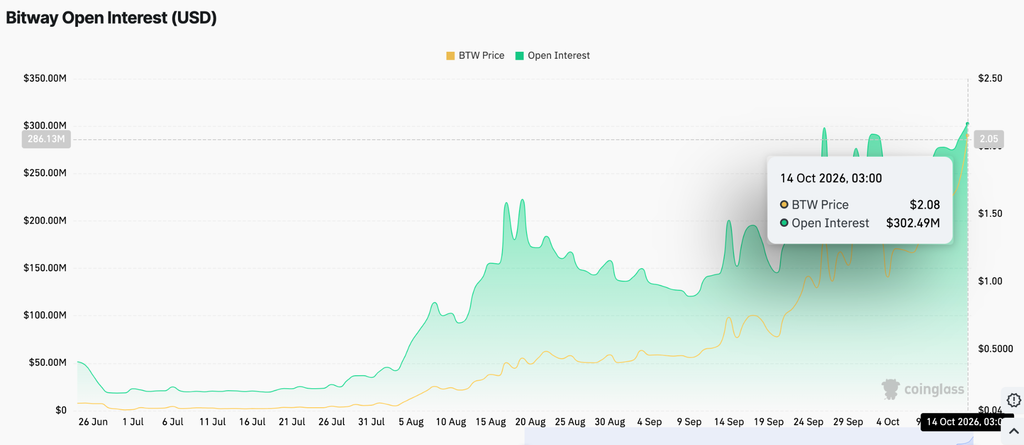
Task: Click the $1.00 right axis price label
Action: [989, 281]
